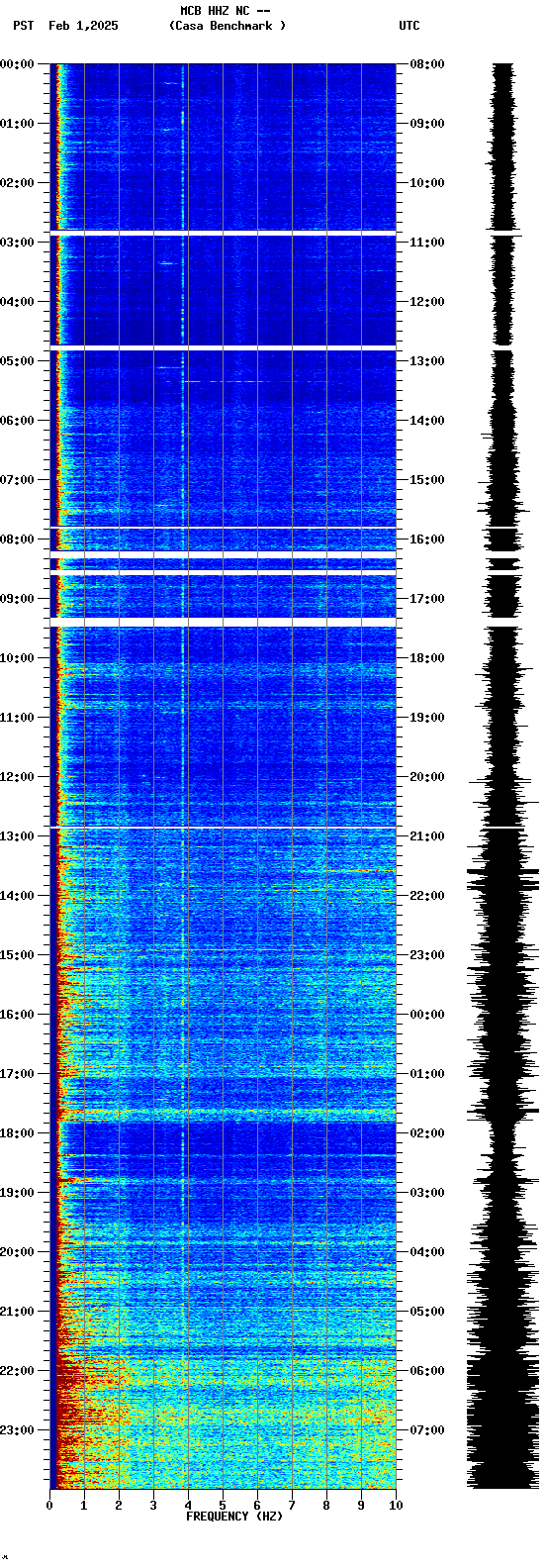Click the UTC axis "22:00" time label
Image resolution: width=546 pixels, height=1568 pixels.
(x=427, y=896)
